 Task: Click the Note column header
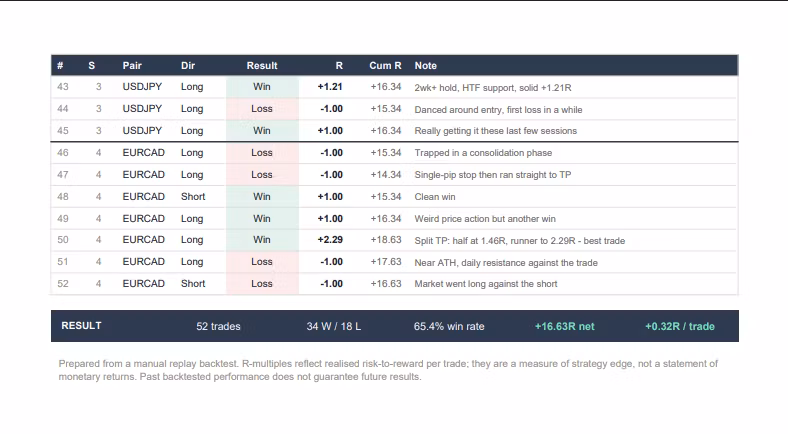[x=425, y=66]
